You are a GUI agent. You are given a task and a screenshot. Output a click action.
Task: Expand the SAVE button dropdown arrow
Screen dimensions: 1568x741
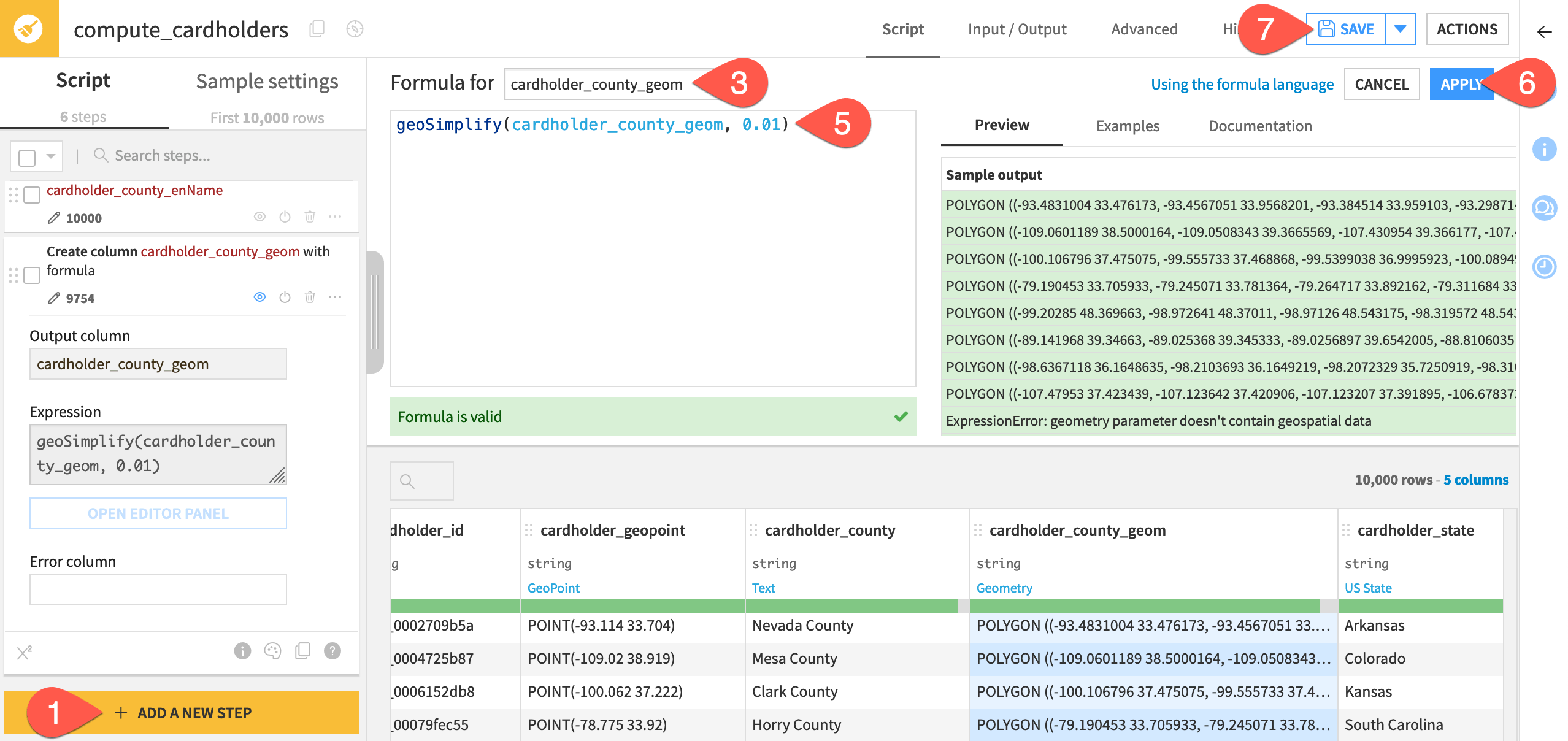tap(1400, 29)
